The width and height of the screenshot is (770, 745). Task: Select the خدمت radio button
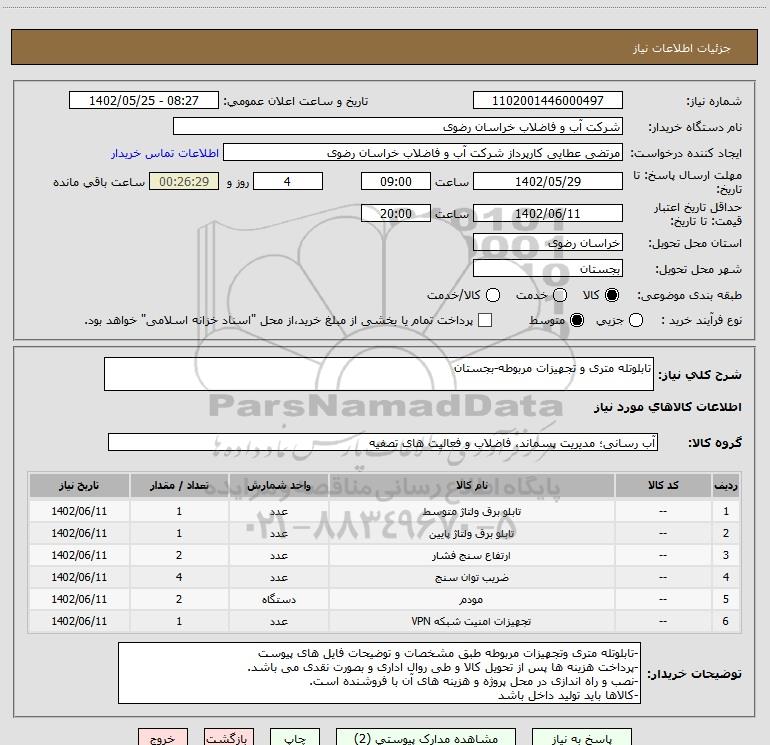(x=560, y=295)
